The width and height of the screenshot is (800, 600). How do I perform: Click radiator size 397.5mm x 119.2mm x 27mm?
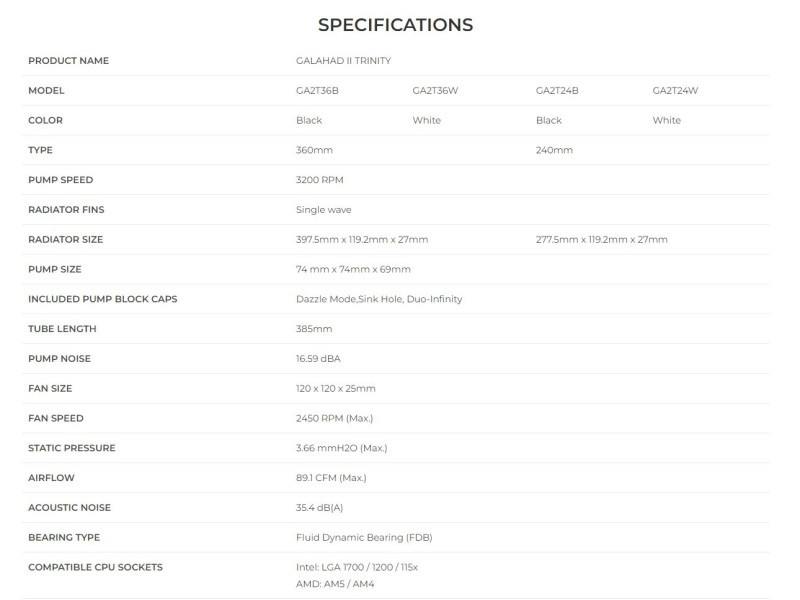coord(362,240)
